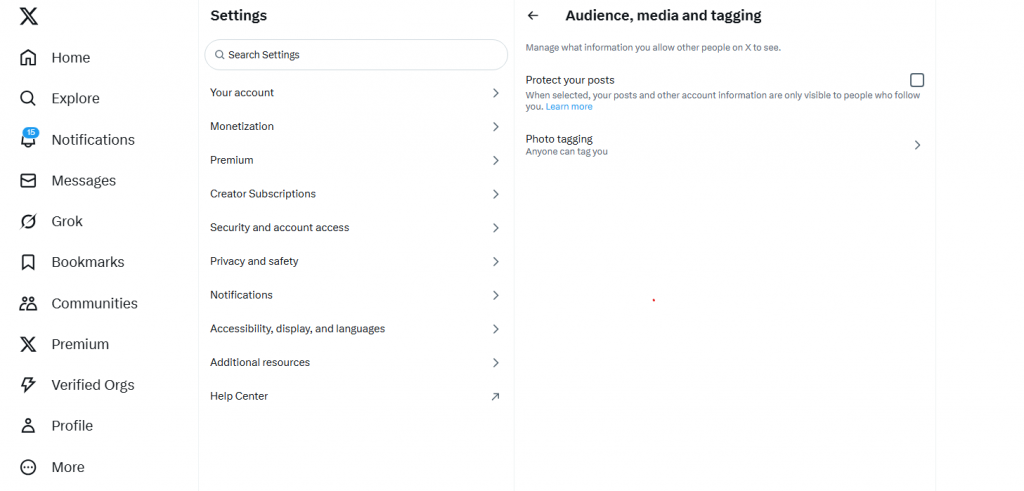This screenshot has width=1024, height=491.
Task: Click the Settings column heading
Action: point(238,16)
